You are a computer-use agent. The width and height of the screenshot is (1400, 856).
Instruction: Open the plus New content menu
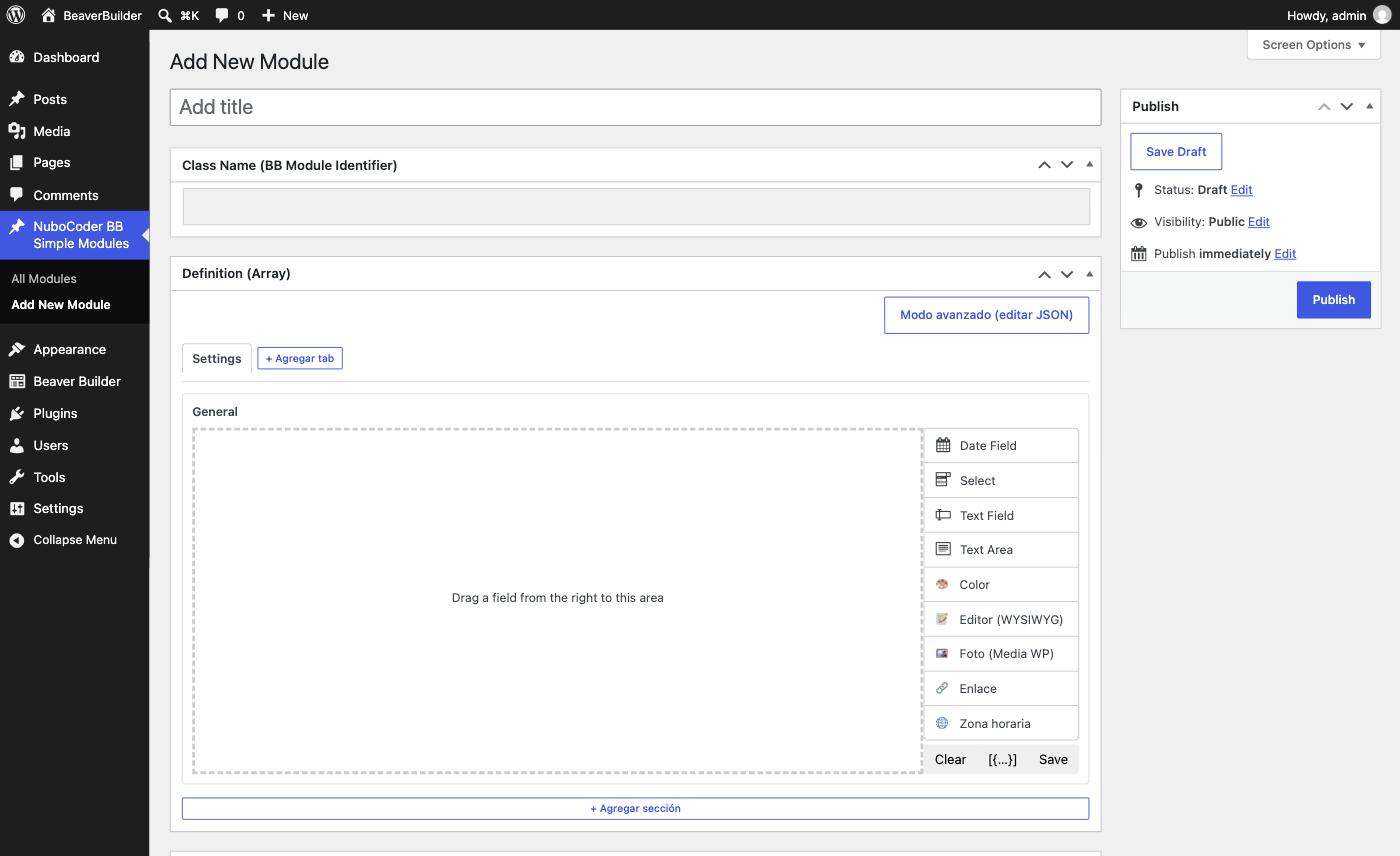(x=284, y=15)
